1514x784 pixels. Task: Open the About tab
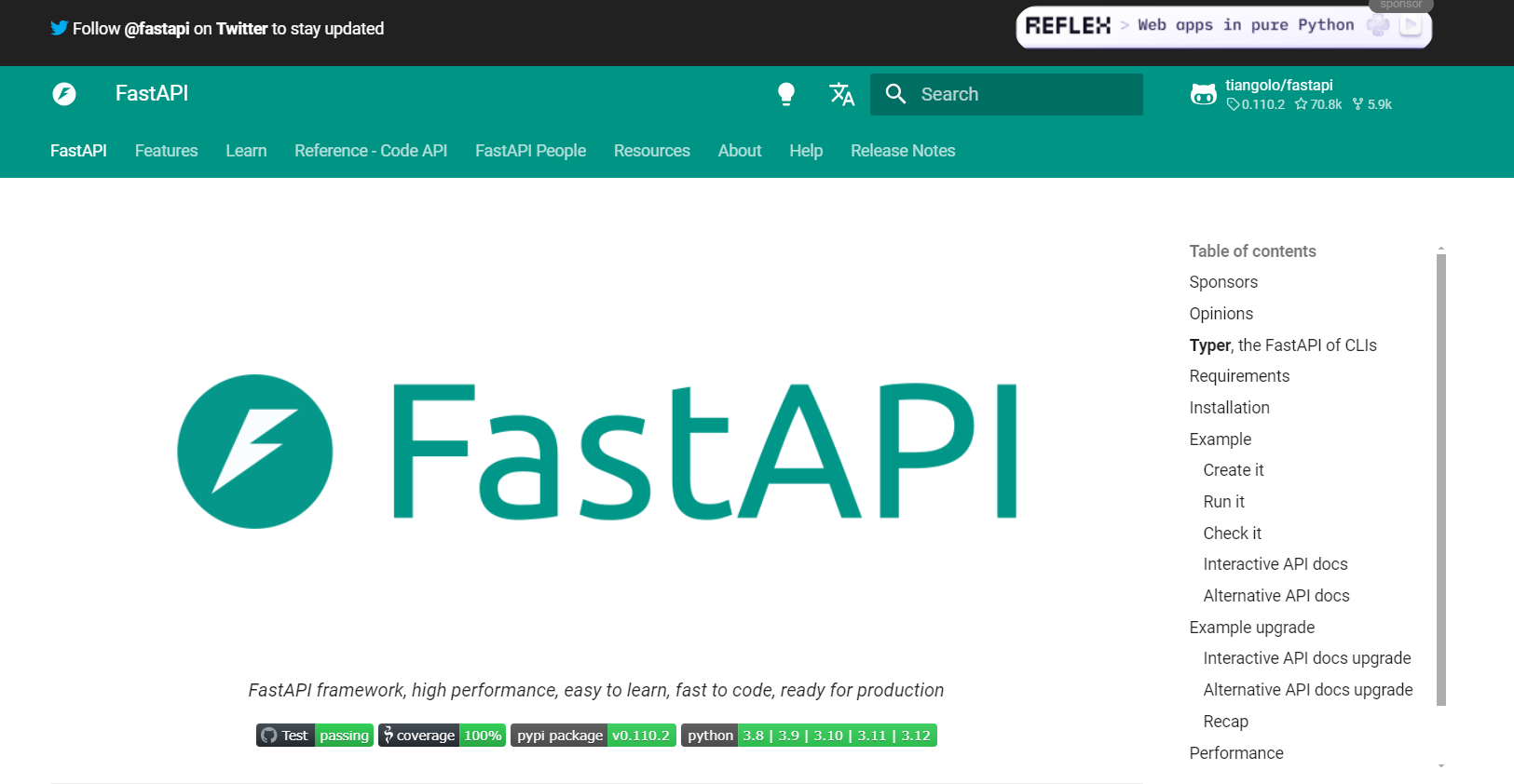[740, 151]
